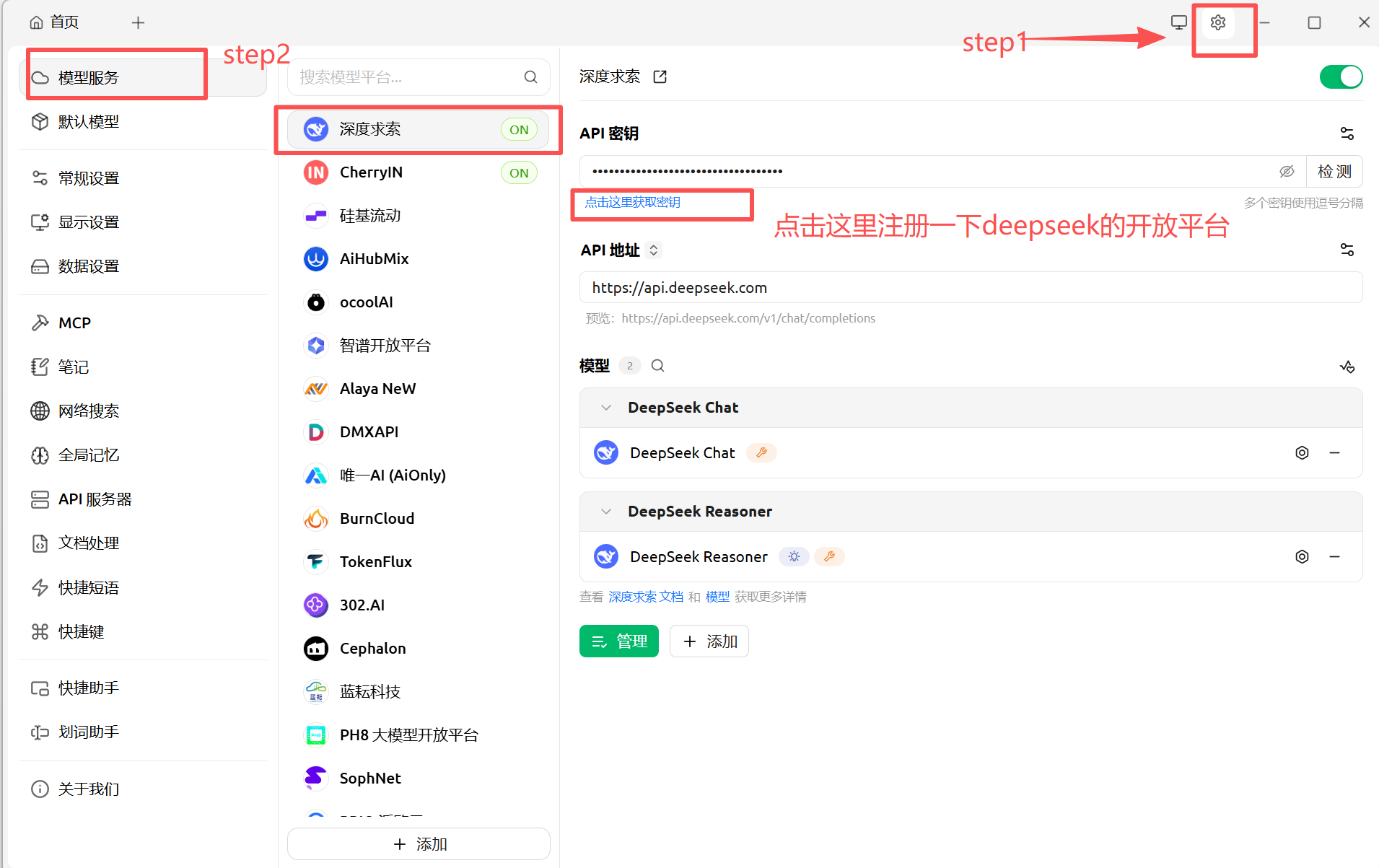Select PH8 大模型开放平台 provider

point(419,735)
